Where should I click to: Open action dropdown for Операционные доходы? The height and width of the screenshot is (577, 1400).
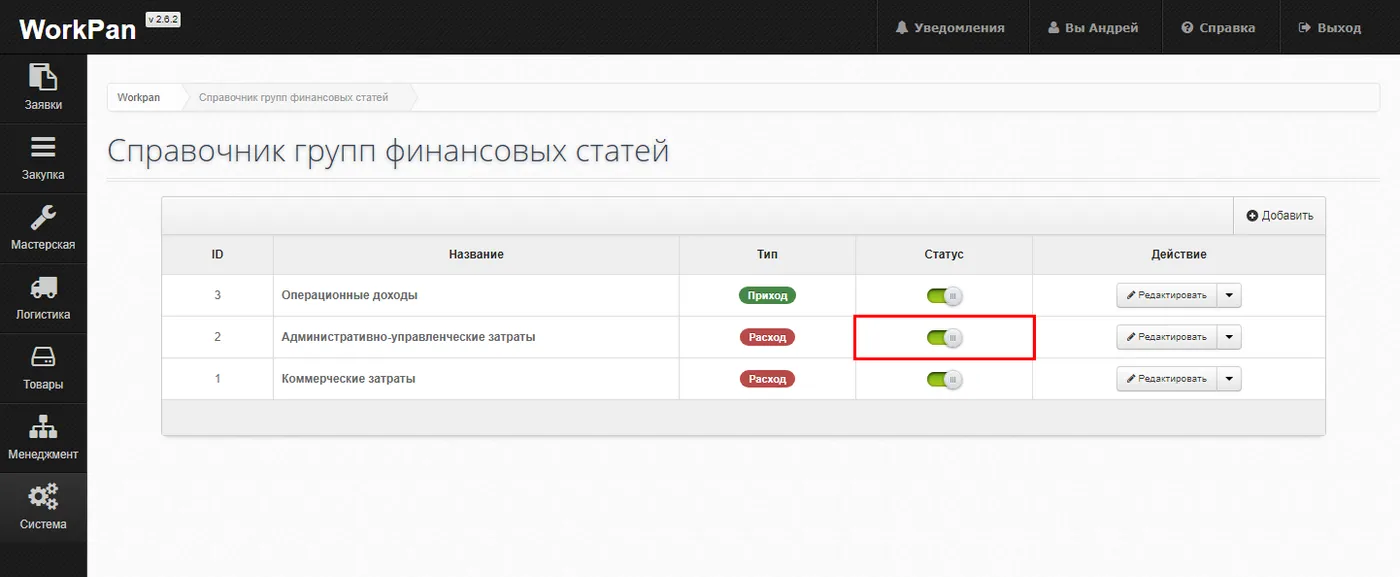click(x=1229, y=295)
